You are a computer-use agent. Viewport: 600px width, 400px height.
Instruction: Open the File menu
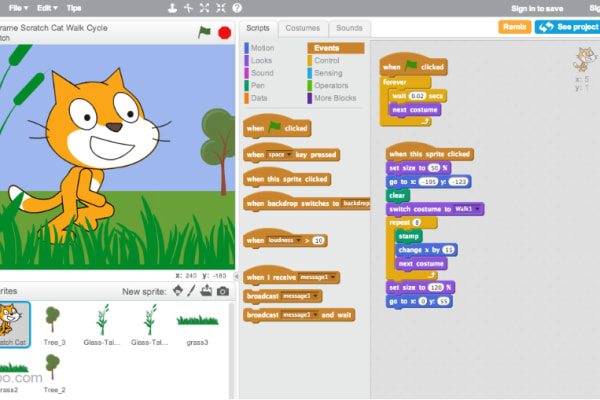point(15,7)
